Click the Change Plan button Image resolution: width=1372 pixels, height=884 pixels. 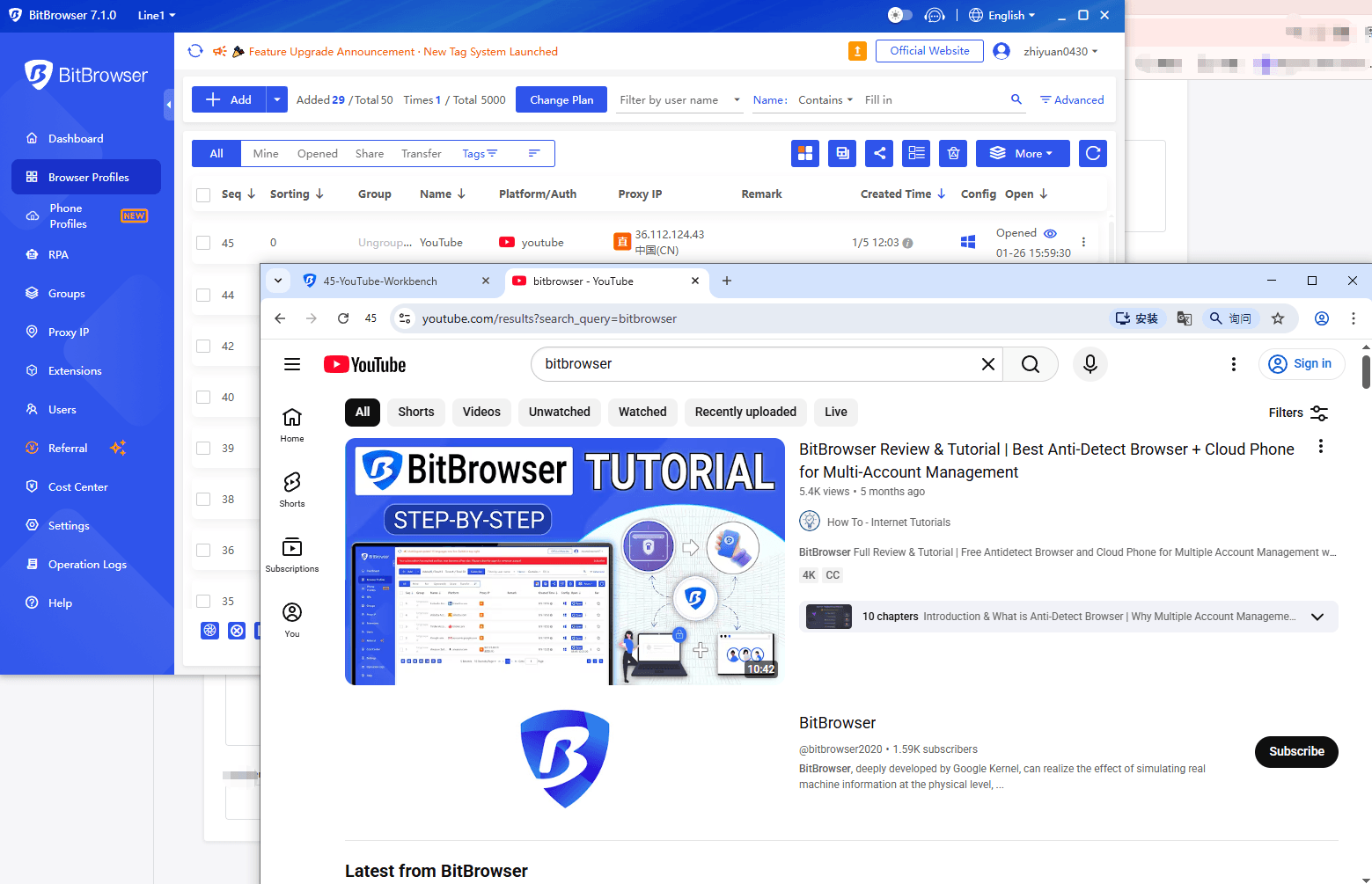[561, 99]
